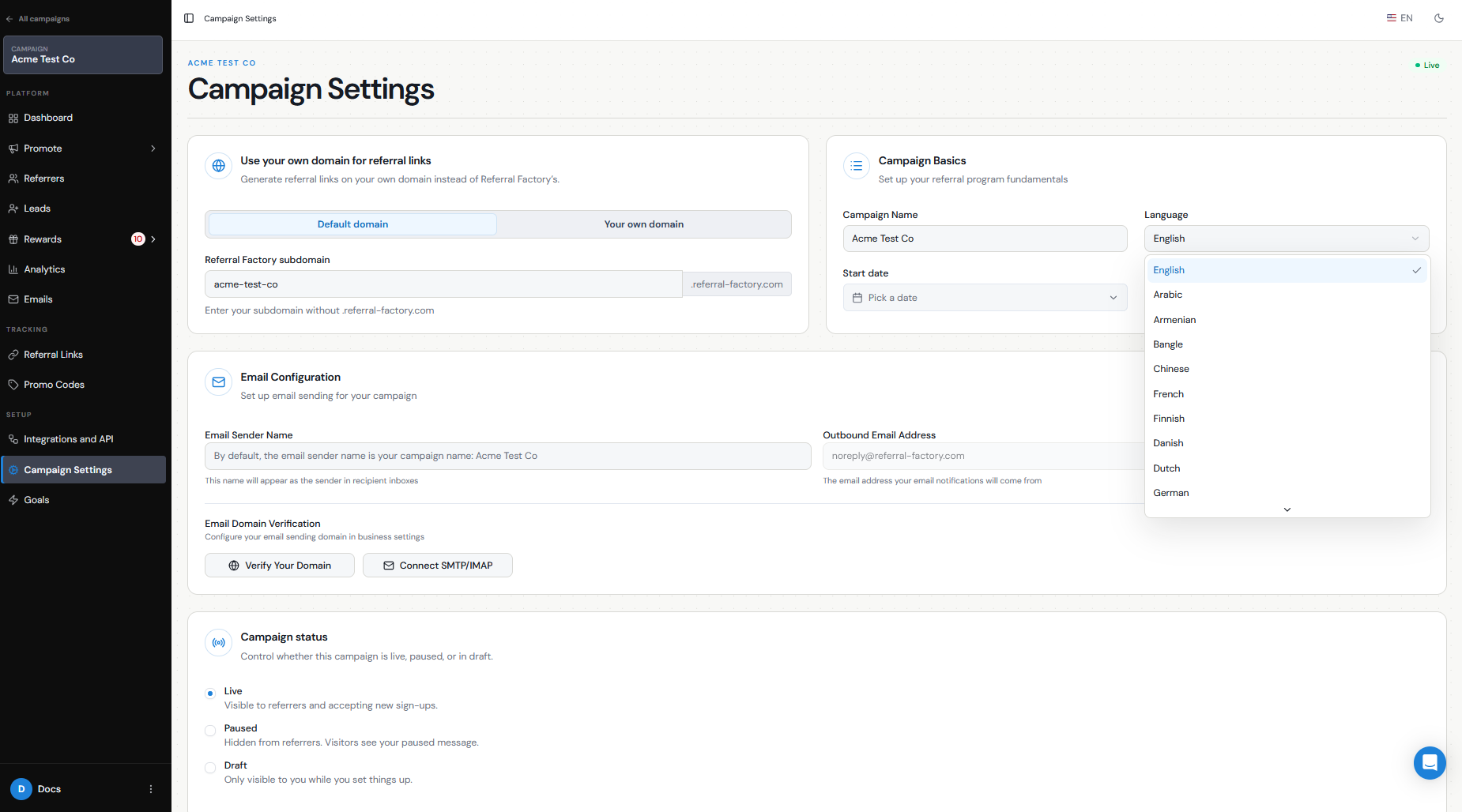Click the Email Sender Name field
Screen dimensions: 1462x812
(507, 456)
